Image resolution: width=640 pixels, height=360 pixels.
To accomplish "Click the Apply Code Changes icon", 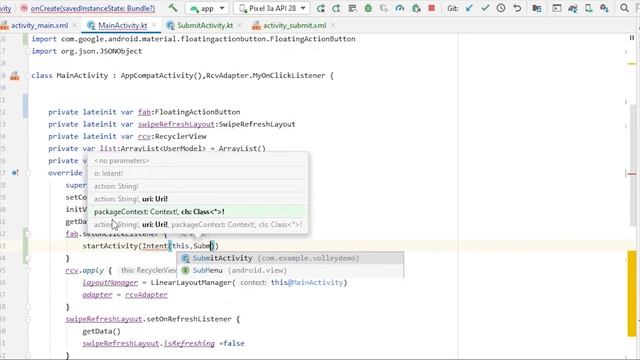I will 352,8.
